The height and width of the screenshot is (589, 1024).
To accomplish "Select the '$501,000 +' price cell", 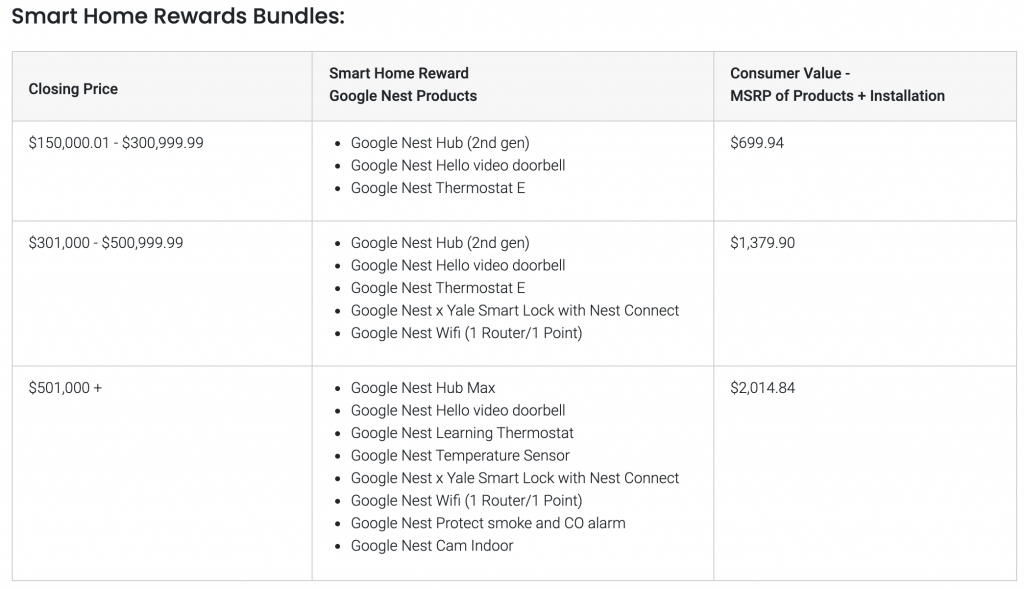I will click(65, 388).
